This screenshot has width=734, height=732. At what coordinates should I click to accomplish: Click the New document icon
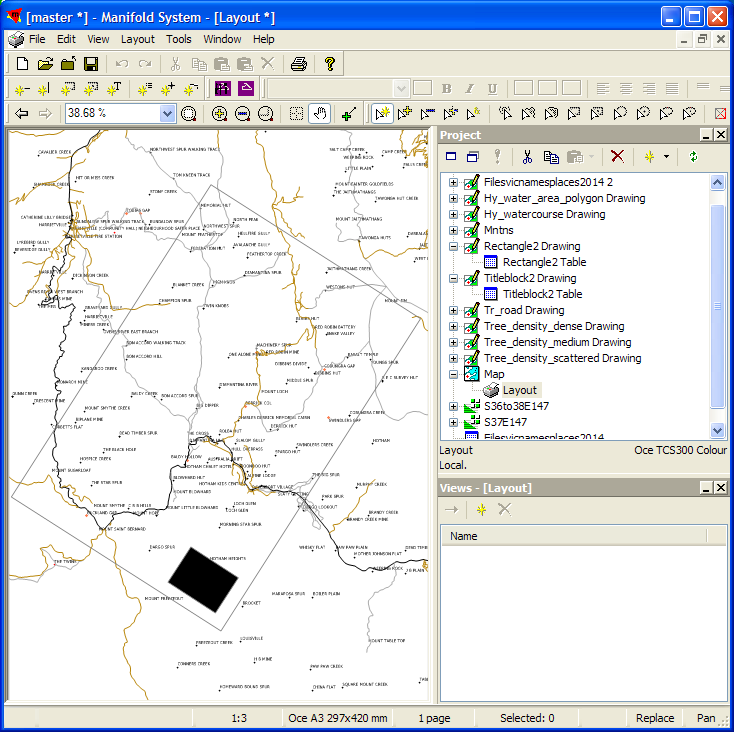coord(22,64)
